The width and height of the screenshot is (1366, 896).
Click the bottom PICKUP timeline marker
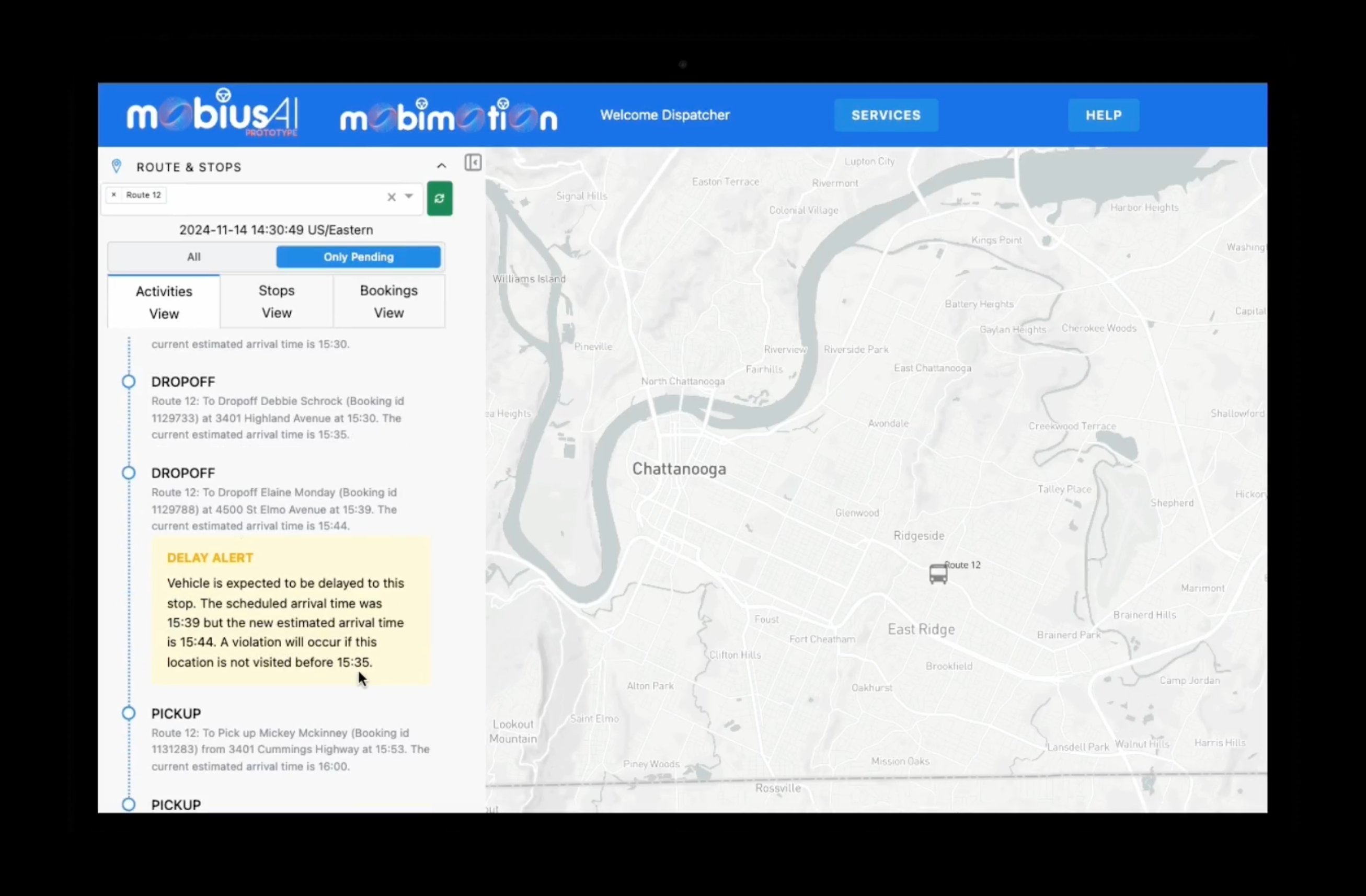pos(129,805)
